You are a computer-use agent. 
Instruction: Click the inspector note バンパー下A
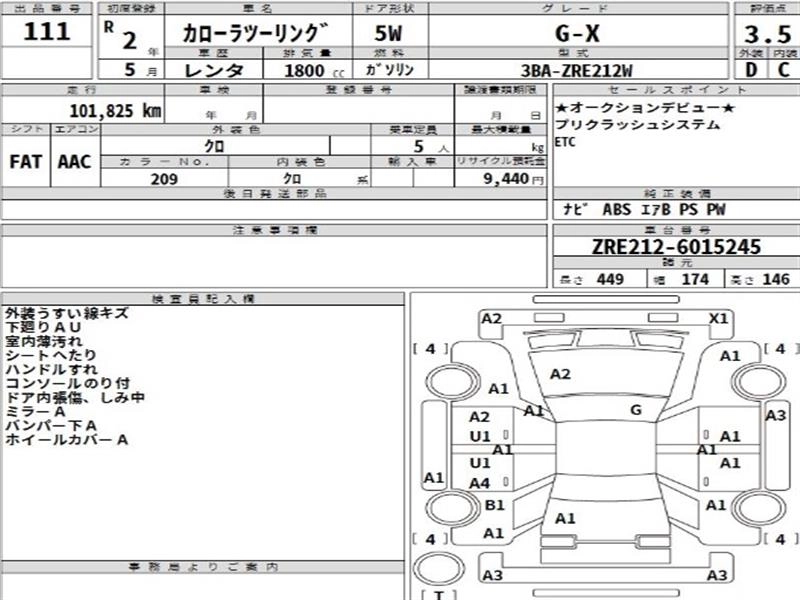click(51, 426)
